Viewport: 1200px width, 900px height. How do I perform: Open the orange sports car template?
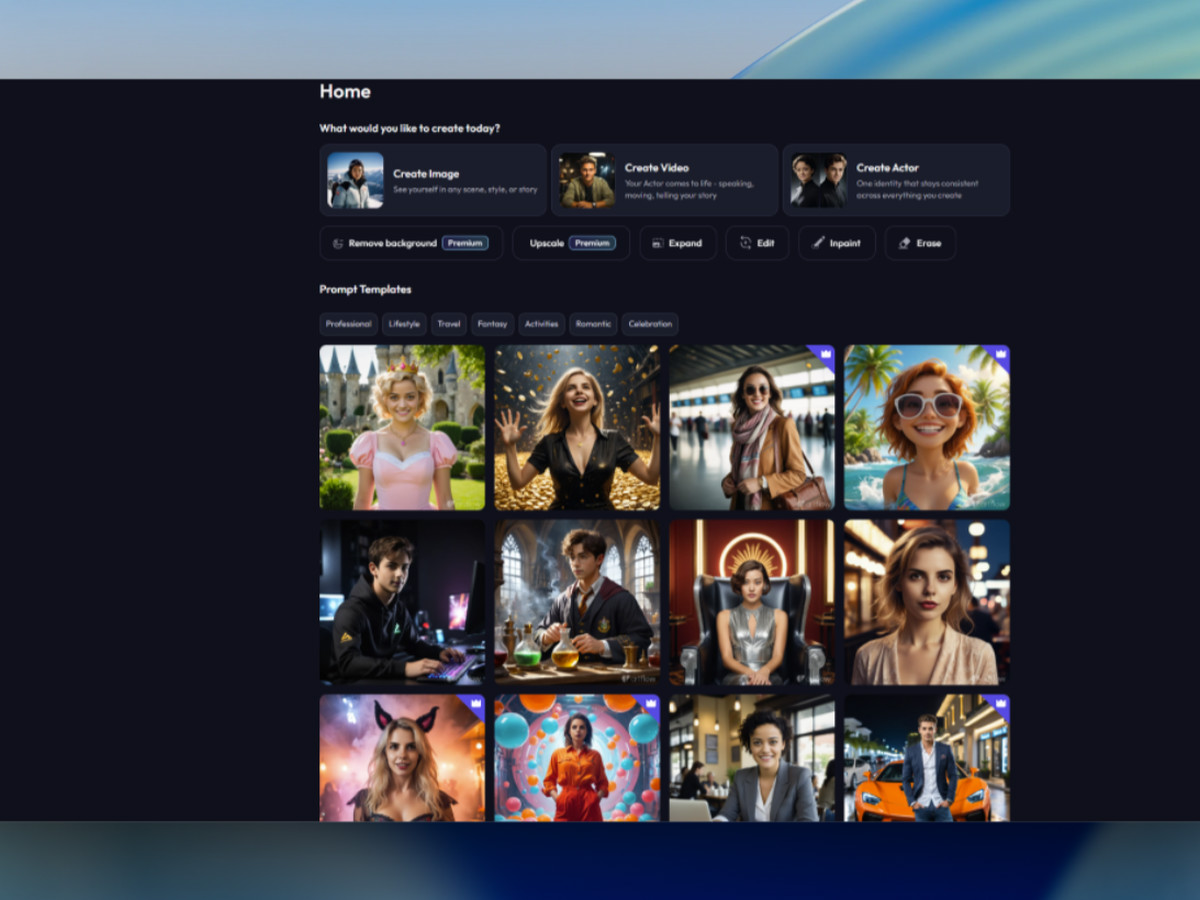pyautogui.click(x=927, y=758)
